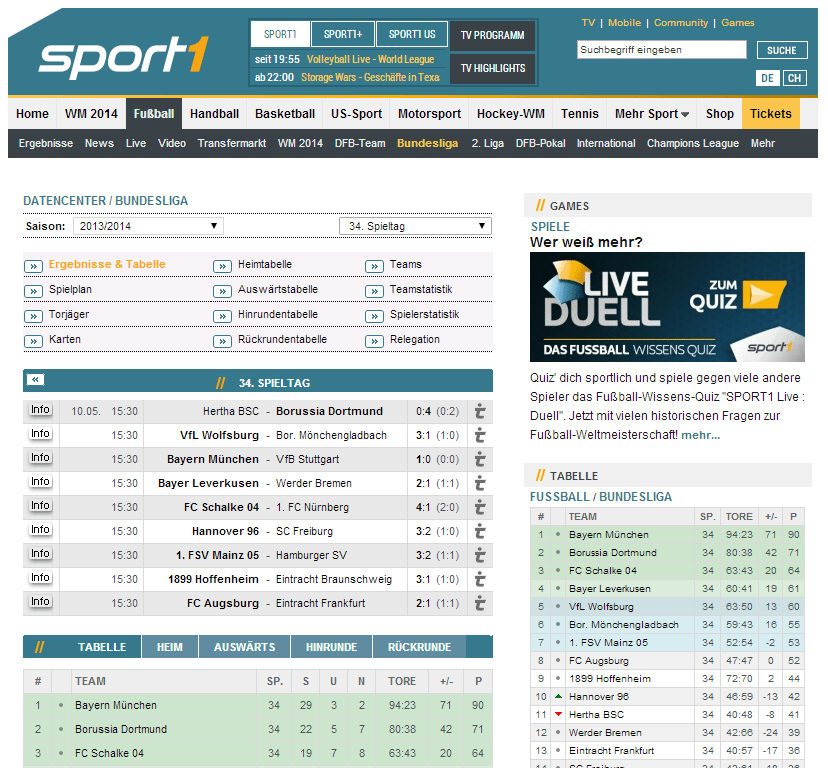This screenshot has width=828, height=768.
Task: Click the arrow icon next to Torjäger
Action: click(33, 316)
